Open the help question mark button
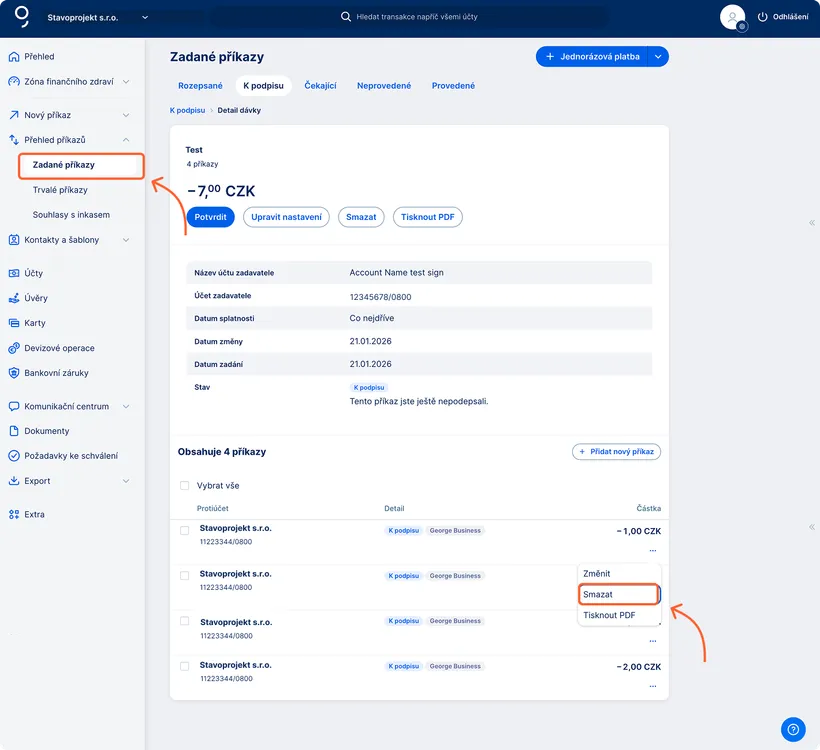 pos(792,728)
